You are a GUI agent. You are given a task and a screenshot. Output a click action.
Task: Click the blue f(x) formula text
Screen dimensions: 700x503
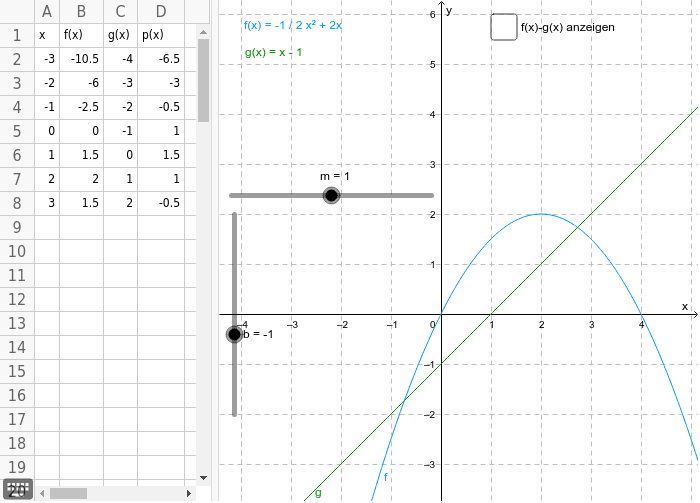pyautogui.click(x=293, y=25)
